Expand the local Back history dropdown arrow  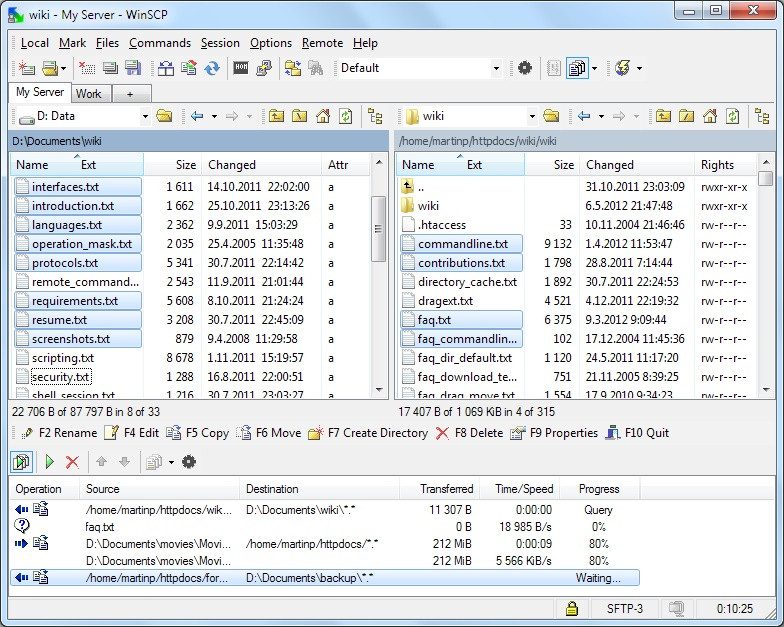pyautogui.click(x=214, y=117)
